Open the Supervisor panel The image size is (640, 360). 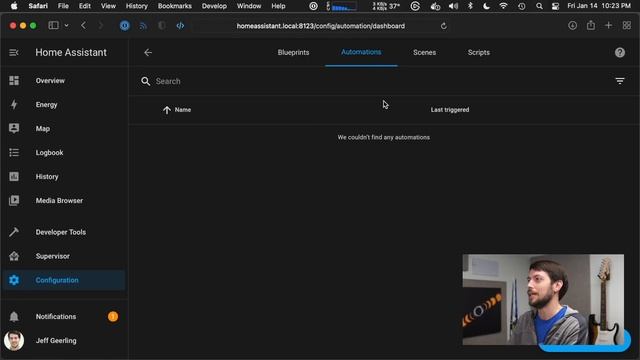(64, 256)
